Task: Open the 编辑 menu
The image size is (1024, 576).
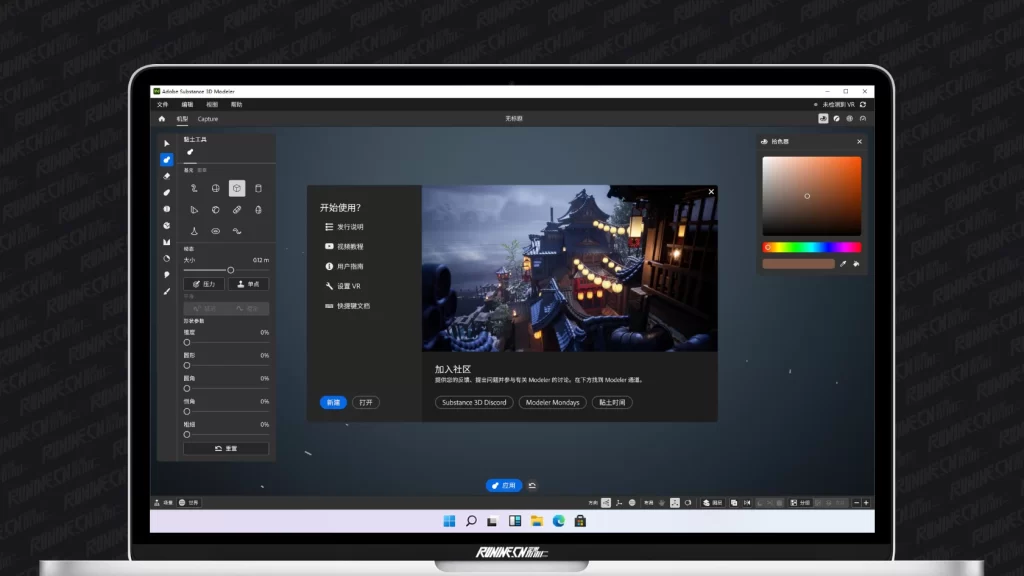Action: 187,104
